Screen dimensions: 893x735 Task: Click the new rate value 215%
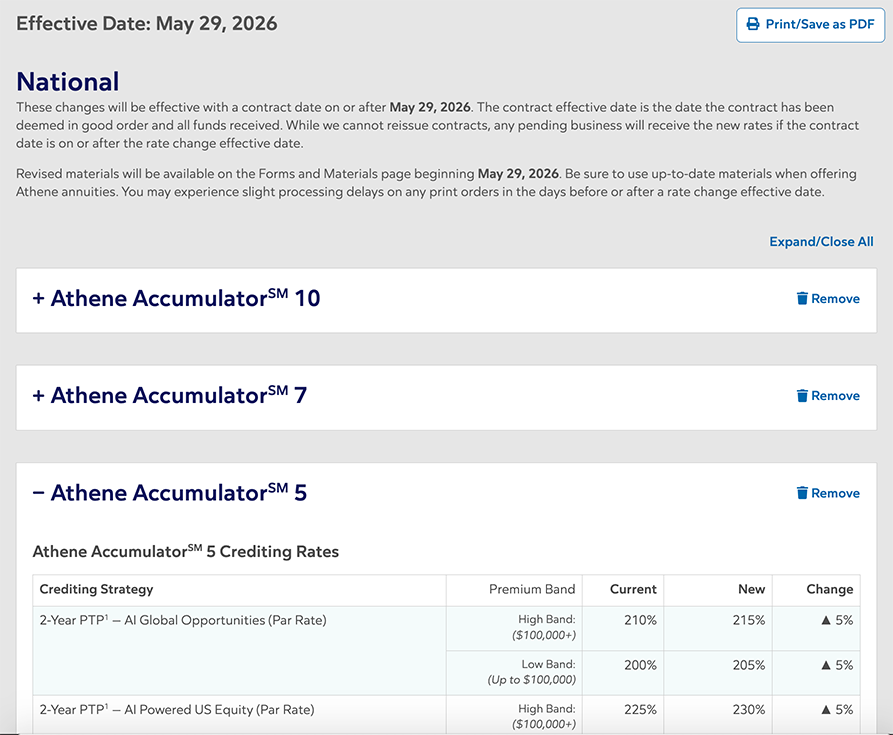pos(748,620)
